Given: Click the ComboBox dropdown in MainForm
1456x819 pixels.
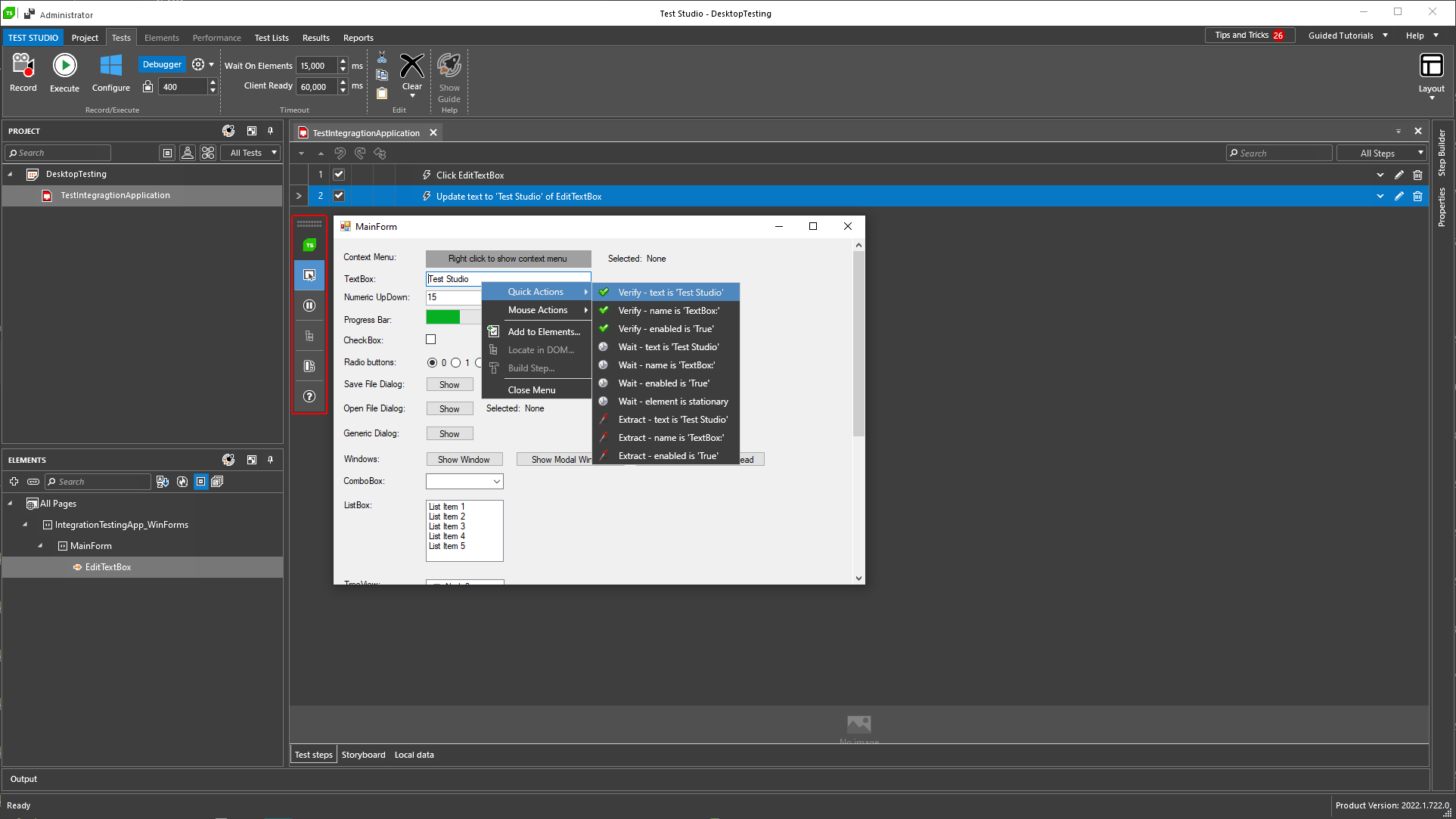Looking at the screenshot, I should 495,481.
